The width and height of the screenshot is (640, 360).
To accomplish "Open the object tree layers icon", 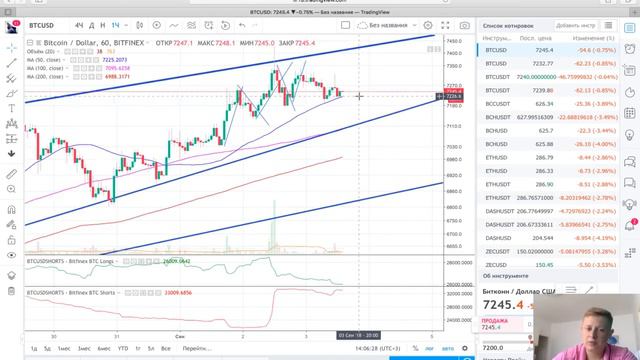I will [x=11, y=276].
